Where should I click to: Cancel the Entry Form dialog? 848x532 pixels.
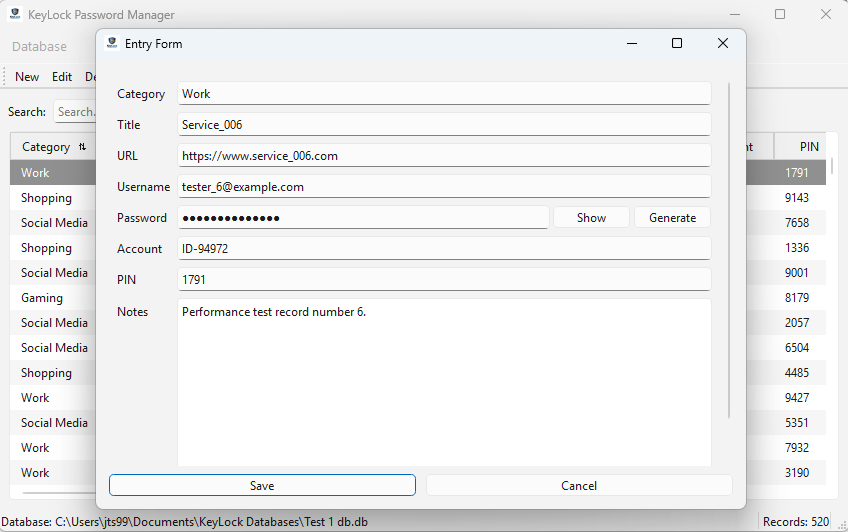pos(579,485)
